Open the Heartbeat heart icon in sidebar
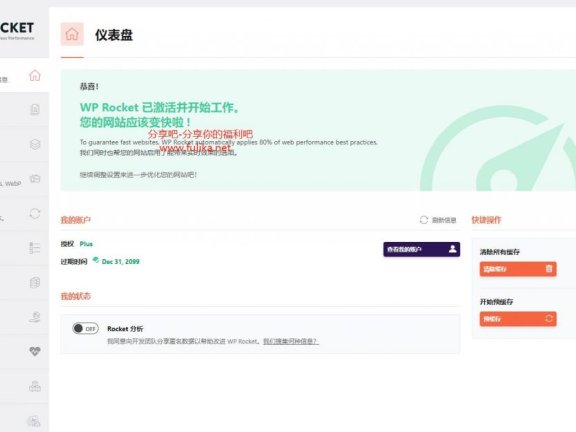 tap(35, 352)
